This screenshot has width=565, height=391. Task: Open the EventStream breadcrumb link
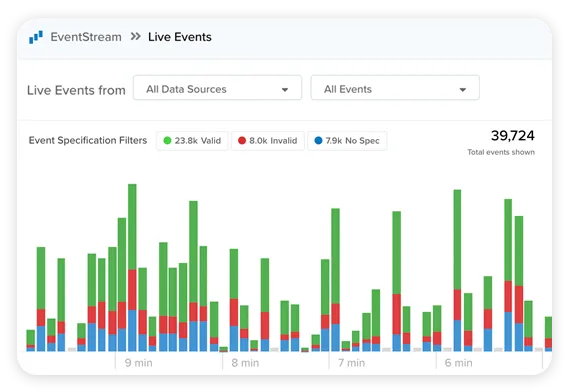pos(86,37)
